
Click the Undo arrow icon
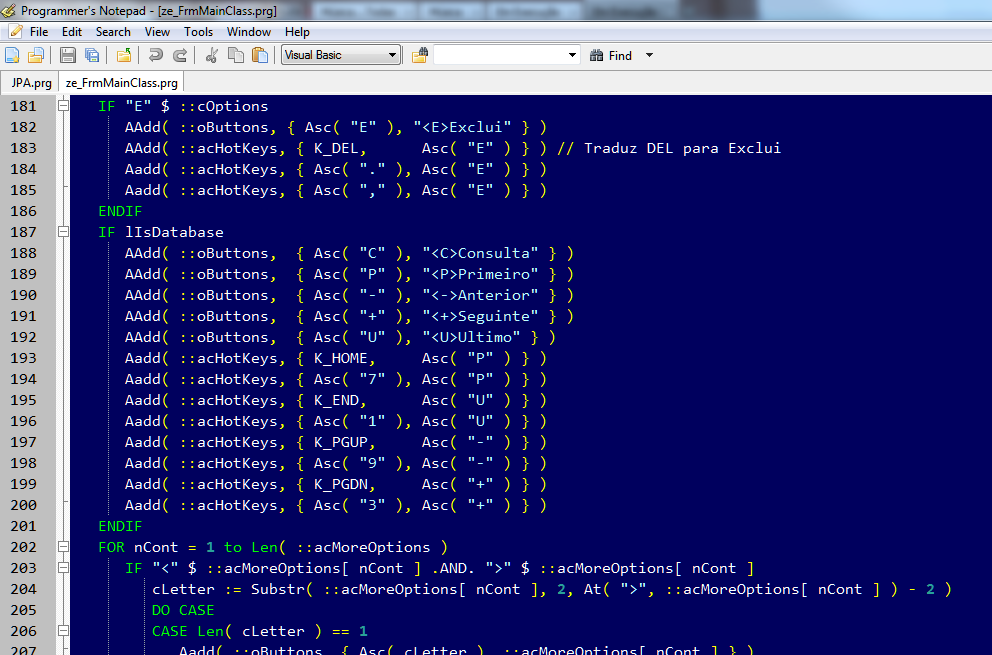[155, 56]
